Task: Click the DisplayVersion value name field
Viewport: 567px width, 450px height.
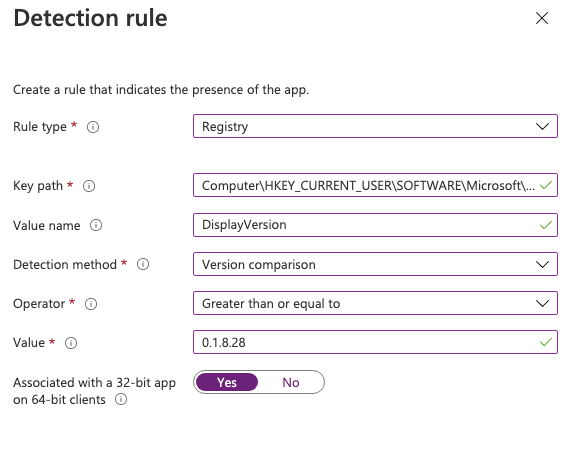Action: [x=375, y=225]
